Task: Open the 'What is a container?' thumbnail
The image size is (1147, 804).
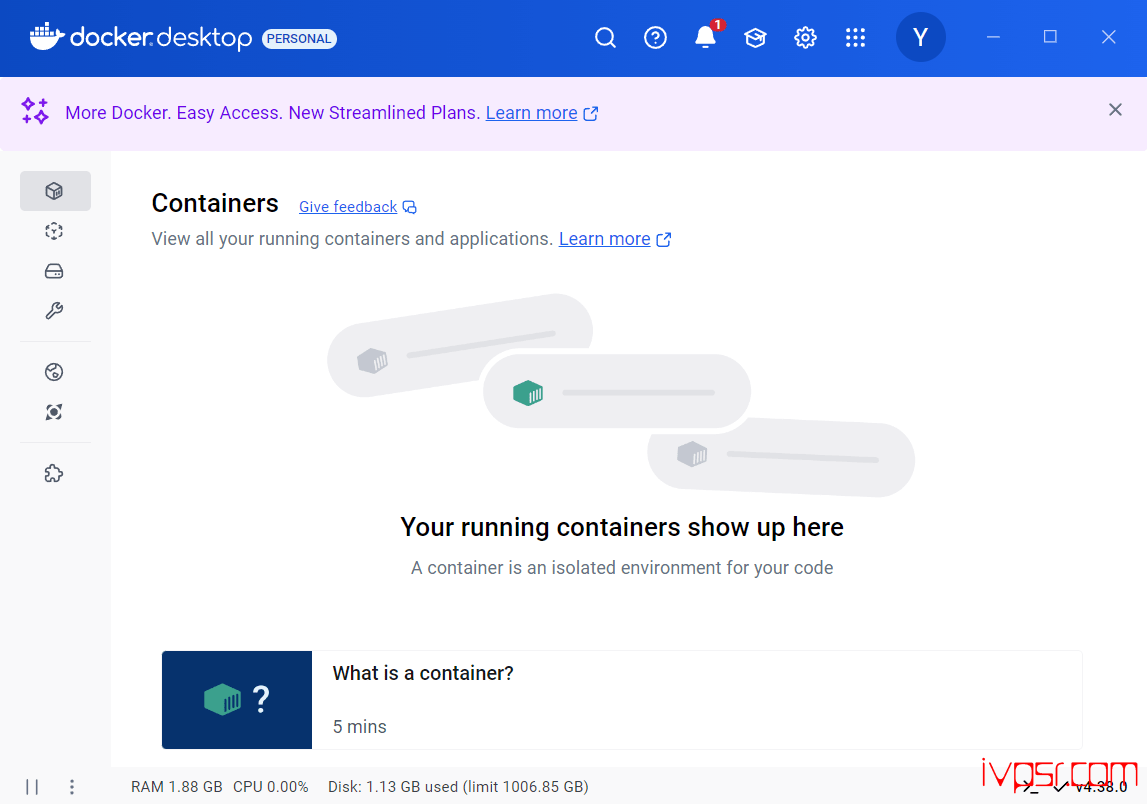Action: [237, 700]
